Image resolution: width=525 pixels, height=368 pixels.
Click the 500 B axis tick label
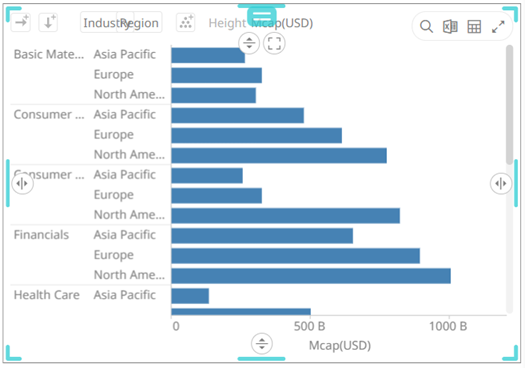pos(309,326)
